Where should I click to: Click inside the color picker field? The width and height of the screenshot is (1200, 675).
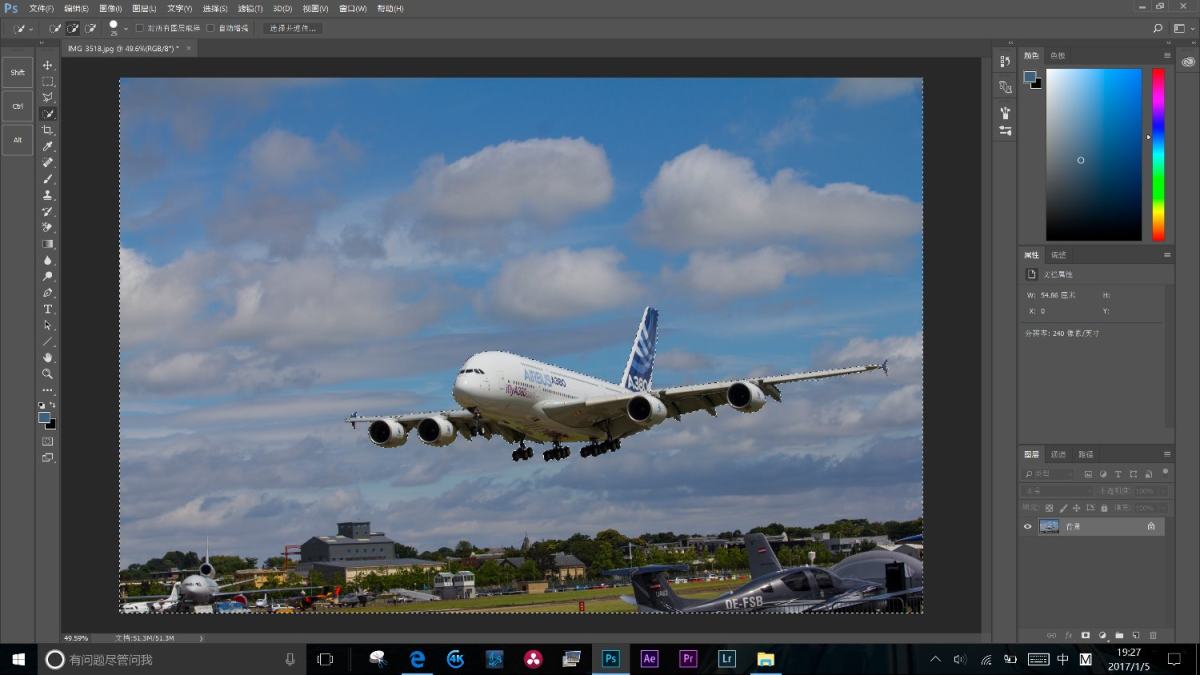tap(1094, 154)
